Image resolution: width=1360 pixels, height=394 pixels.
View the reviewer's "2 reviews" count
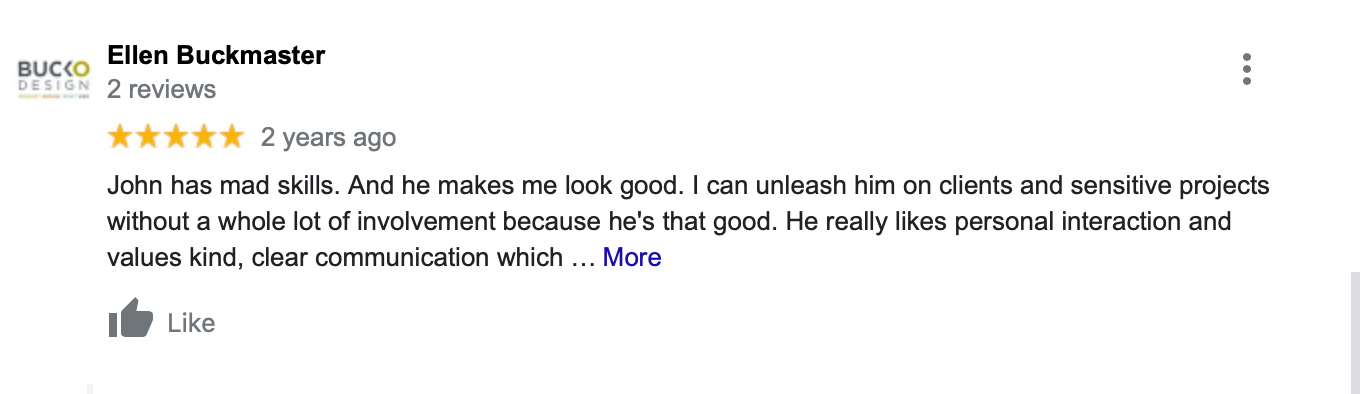pyautogui.click(x=162, y=89)
